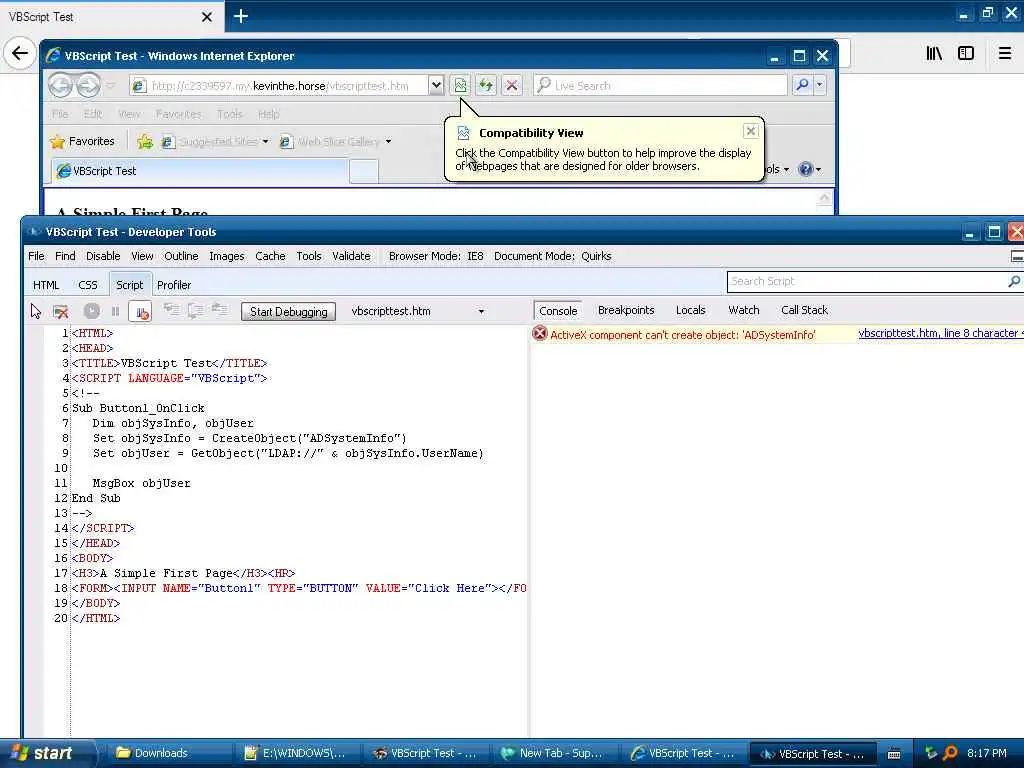Click the IE Forward button

(x=88, y=85)
